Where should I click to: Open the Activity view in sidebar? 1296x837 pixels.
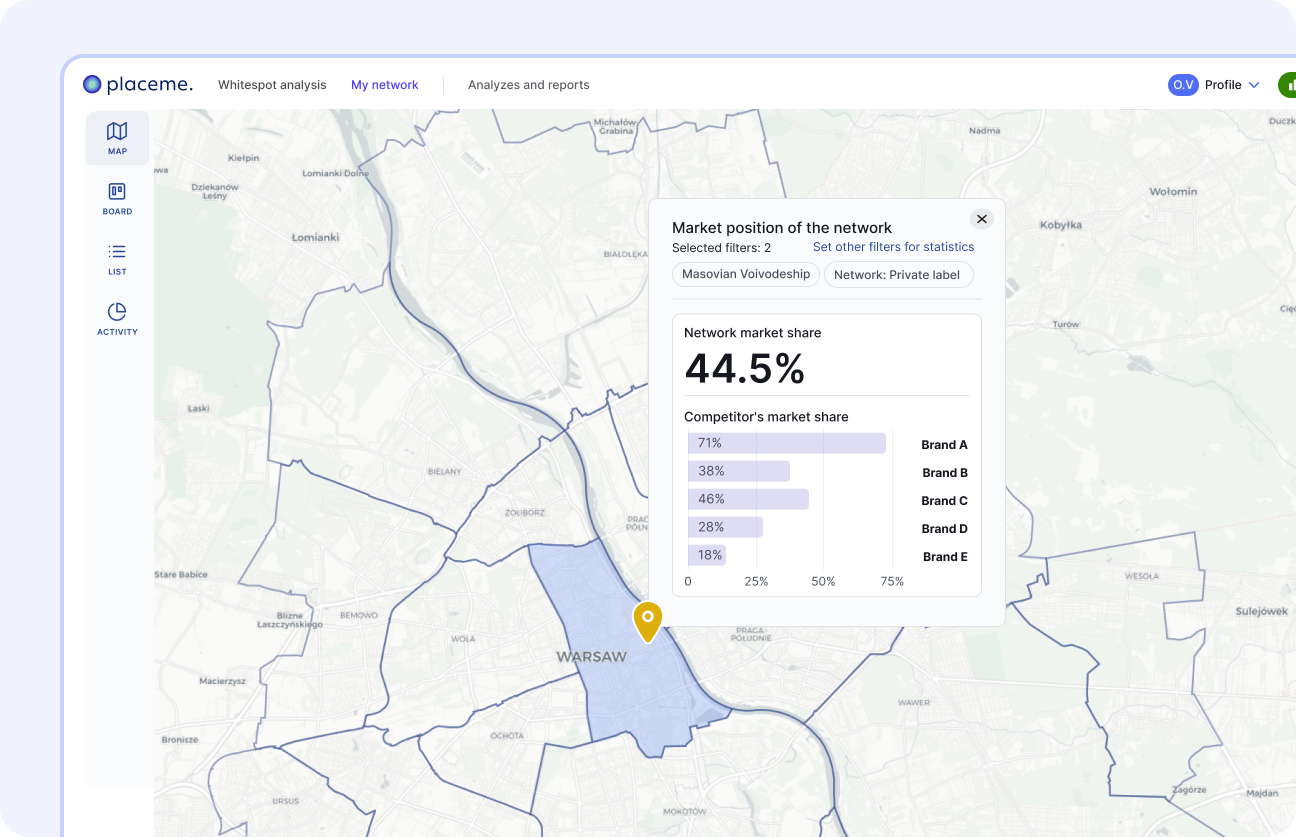pyautogui.click(x=117, y=318)
